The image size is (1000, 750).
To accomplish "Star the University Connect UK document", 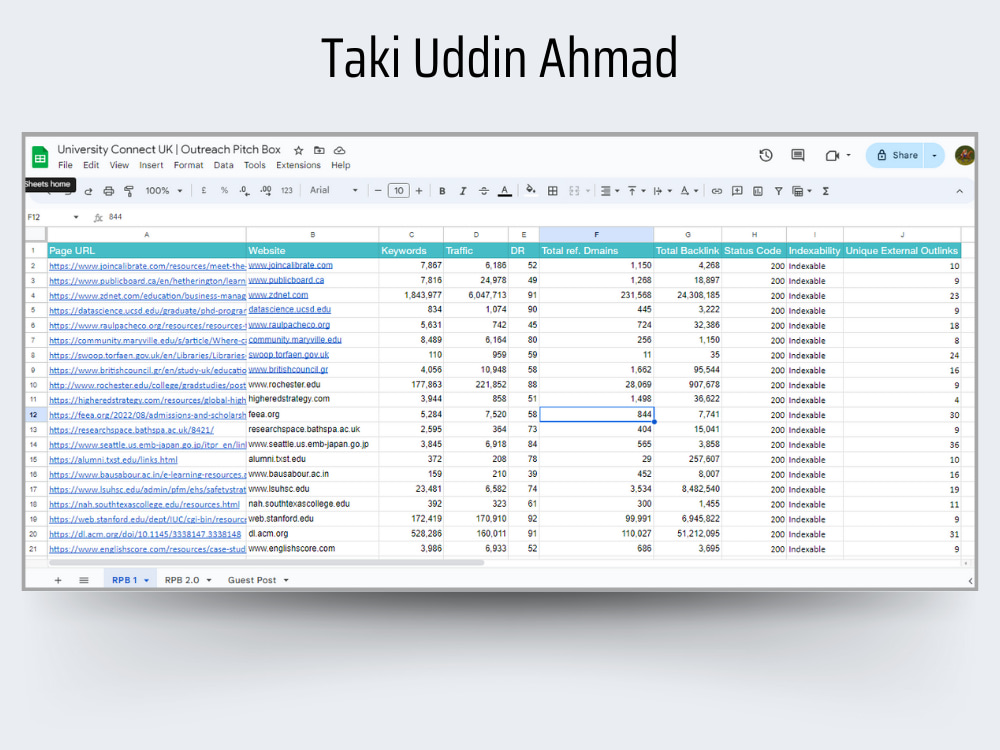I will pos(298,151).
